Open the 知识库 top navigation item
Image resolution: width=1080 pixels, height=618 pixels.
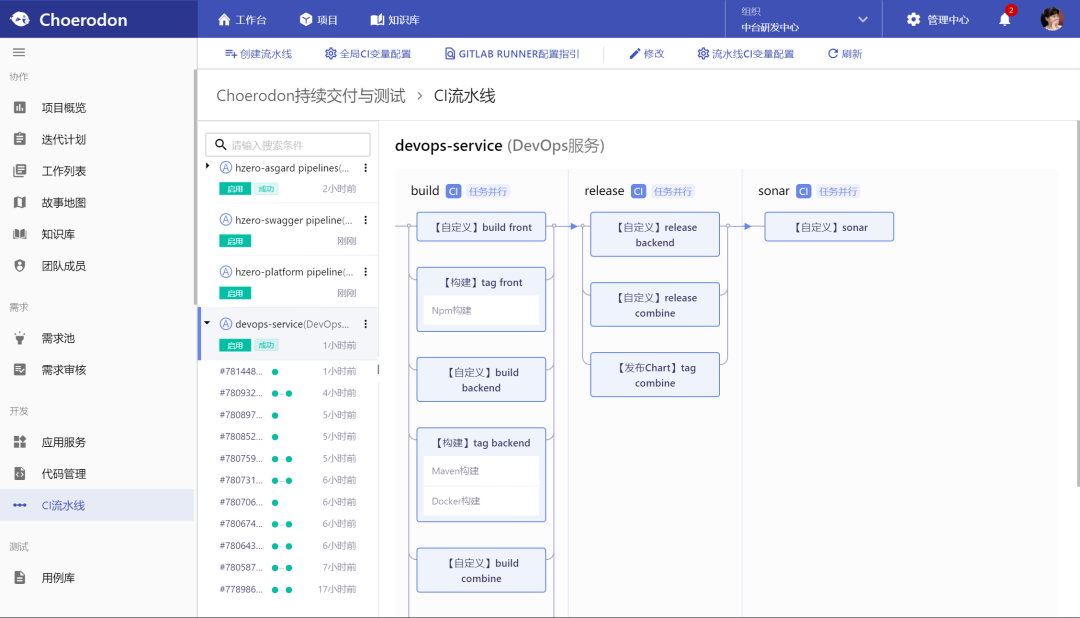(394, 20)
